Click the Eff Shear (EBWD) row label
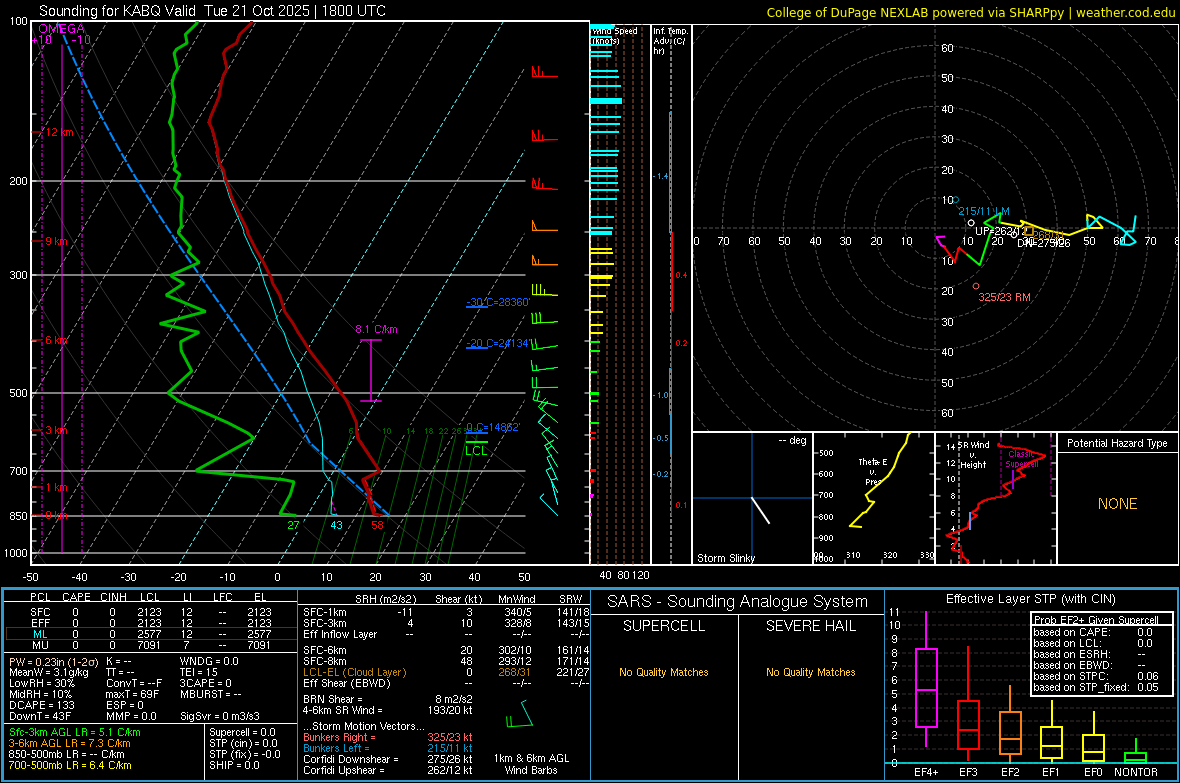This screenshot has width=1180, height=783. (347, 684)
